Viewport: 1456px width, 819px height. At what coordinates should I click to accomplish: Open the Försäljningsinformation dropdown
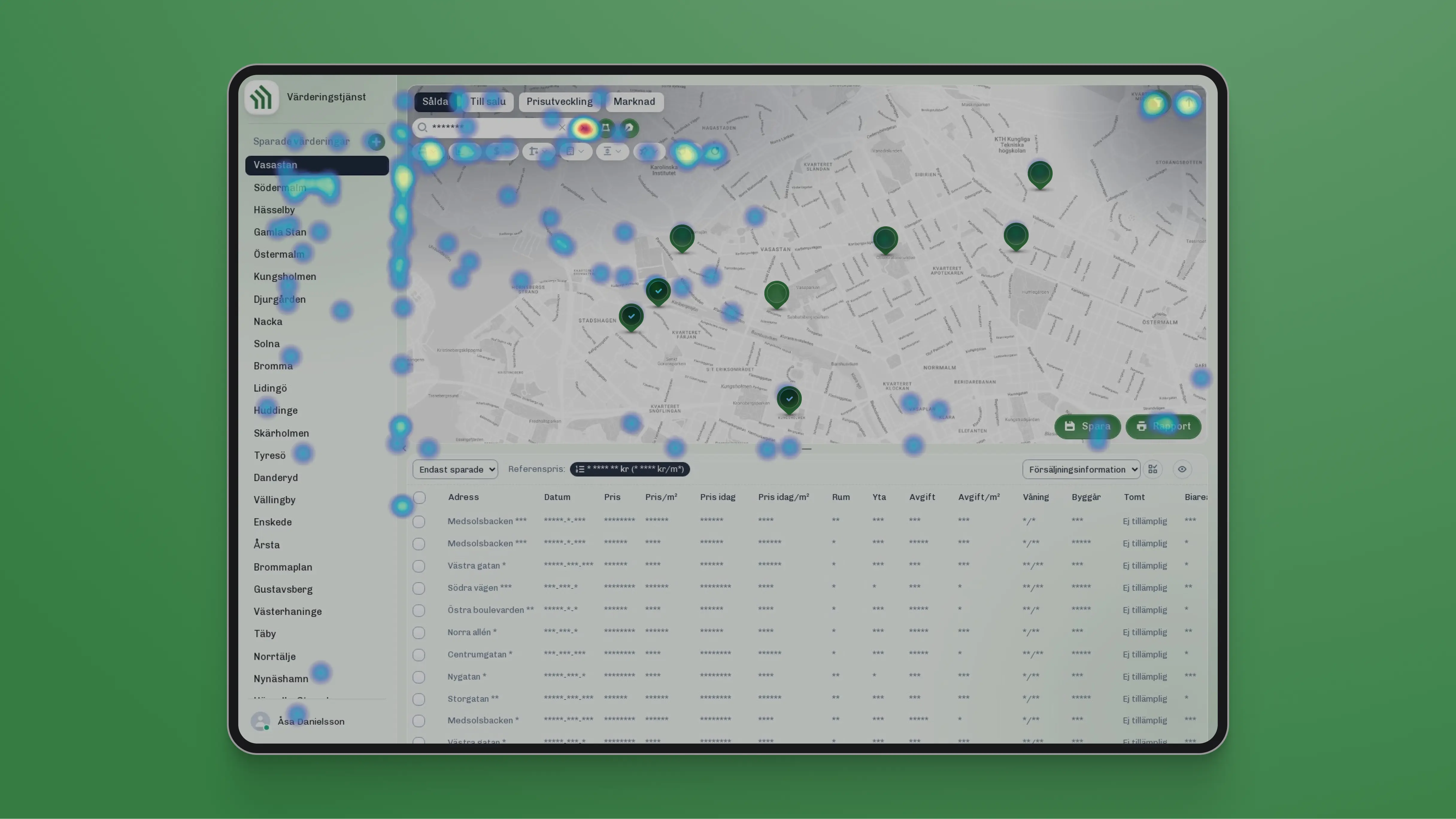[1081, 469]
